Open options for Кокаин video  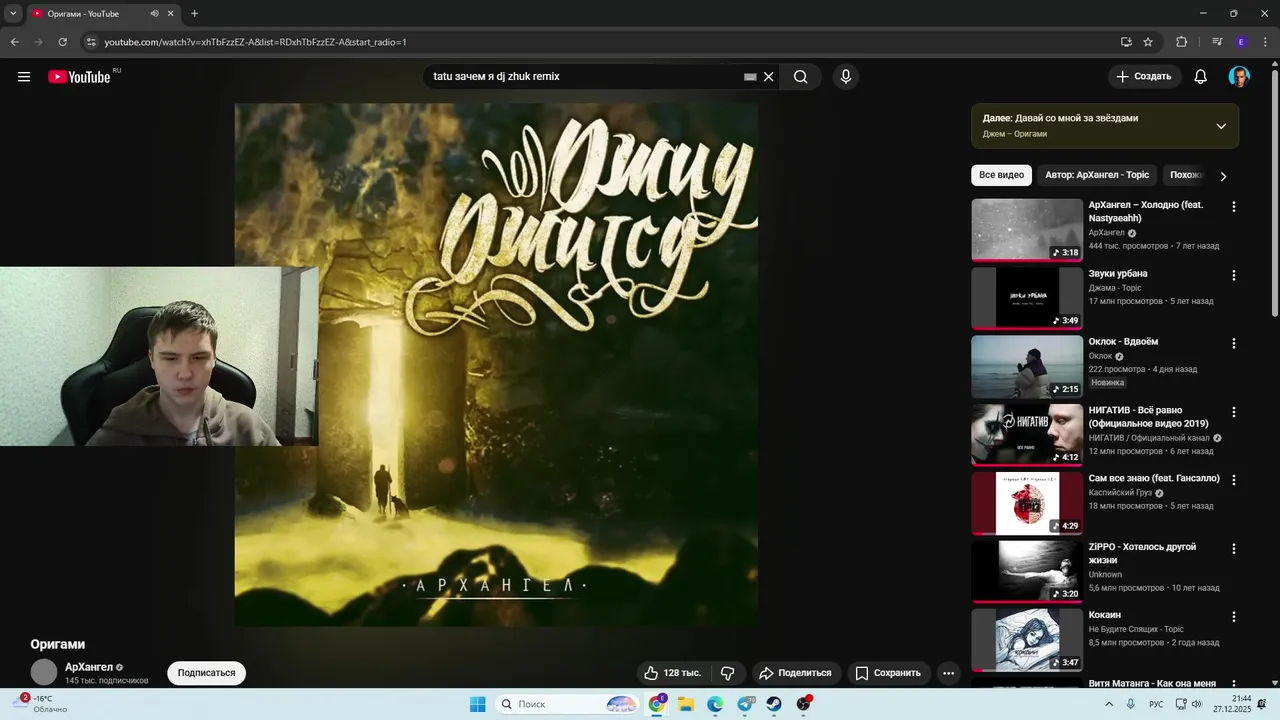[x=1233, y=617]
